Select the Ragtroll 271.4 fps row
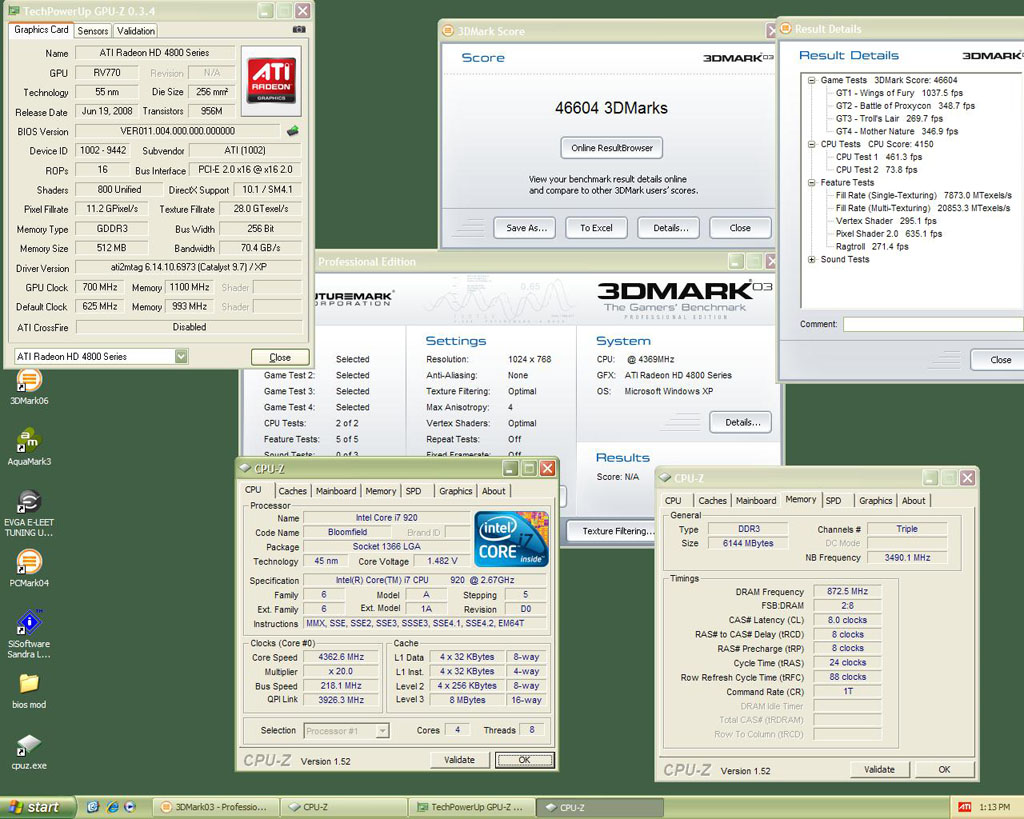 pos(872,246)
